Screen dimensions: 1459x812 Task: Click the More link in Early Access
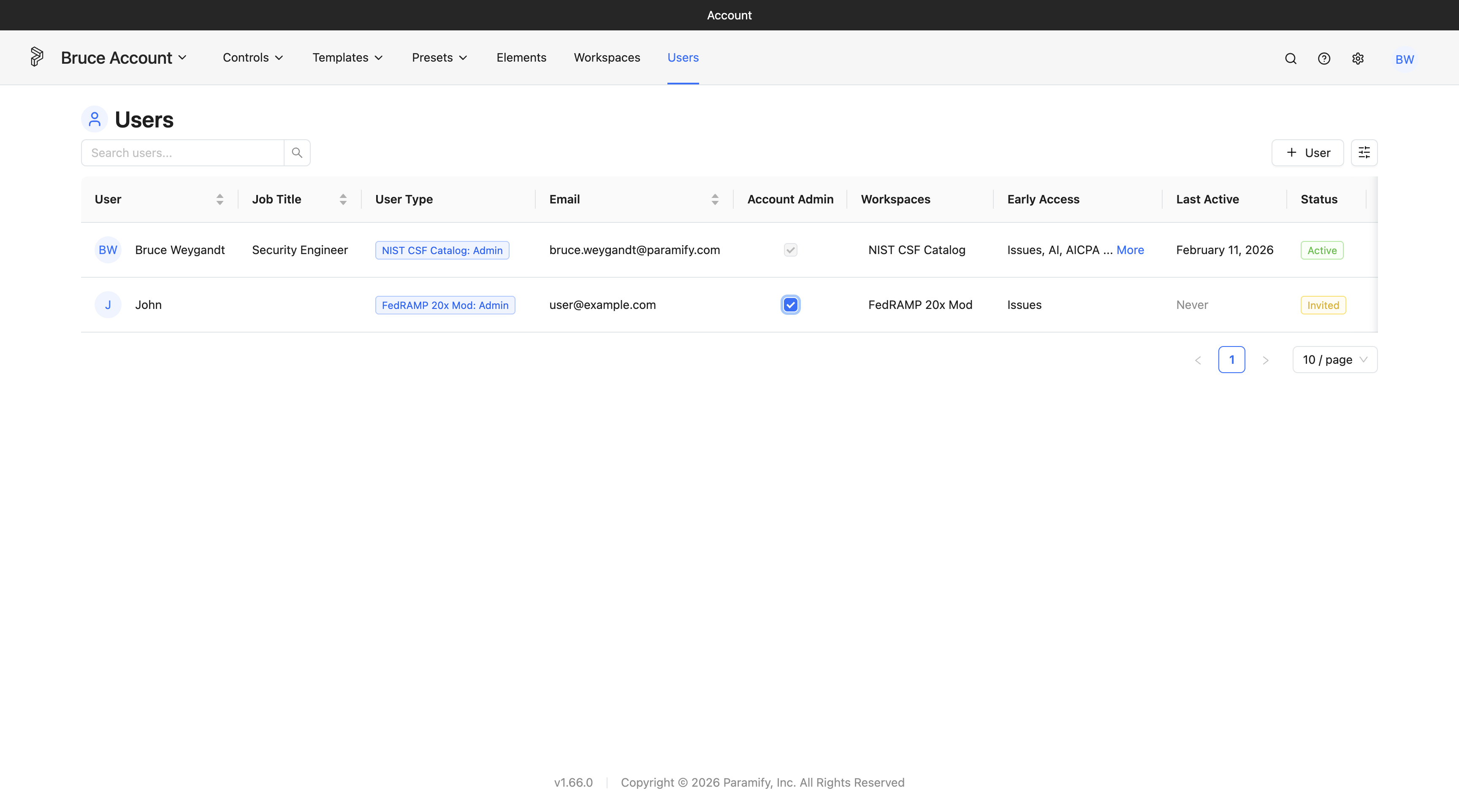point(1130,250)
